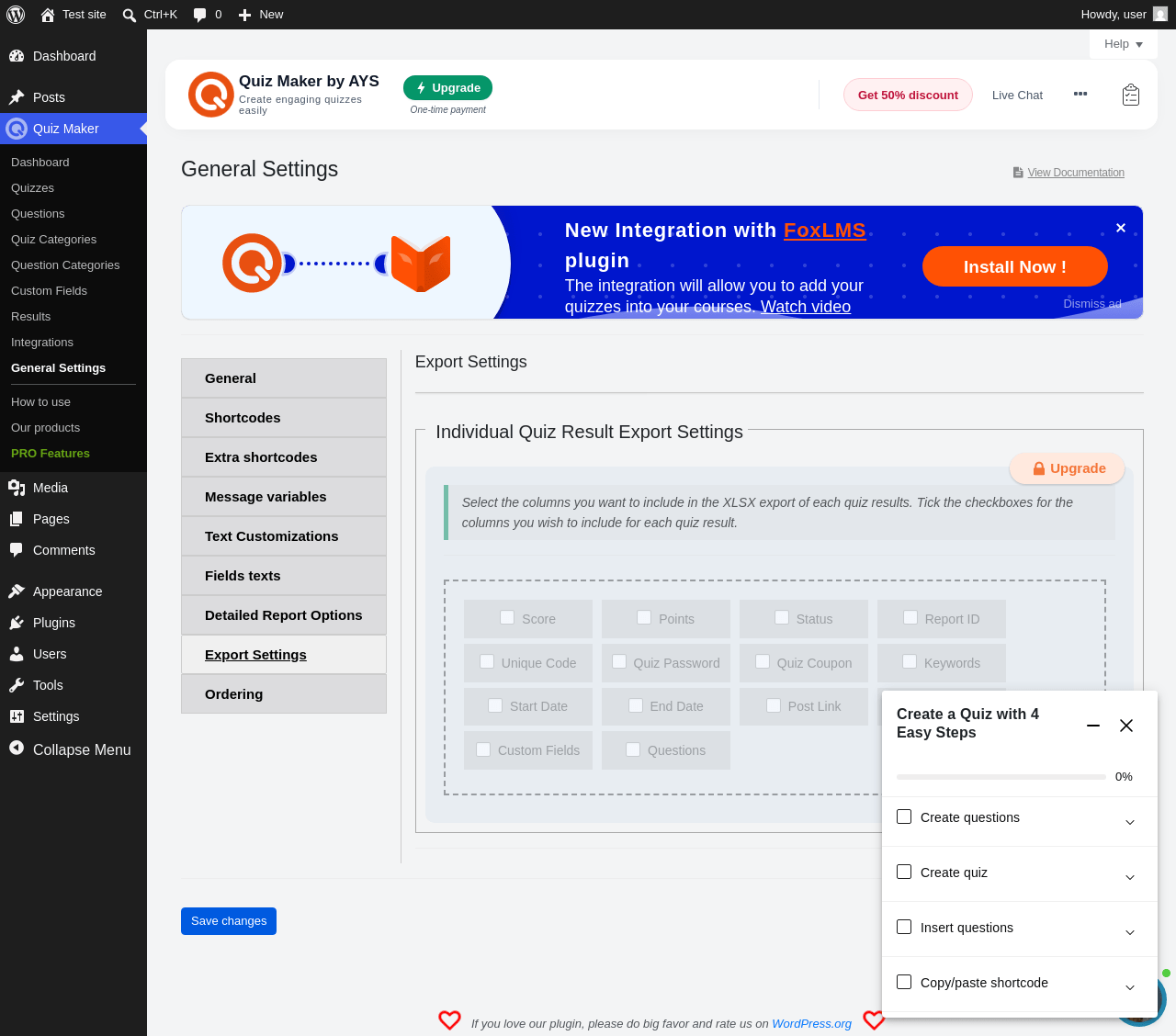
Task: Close the Create a Quiz steps panel
Action: click(x=1126, y=726)
